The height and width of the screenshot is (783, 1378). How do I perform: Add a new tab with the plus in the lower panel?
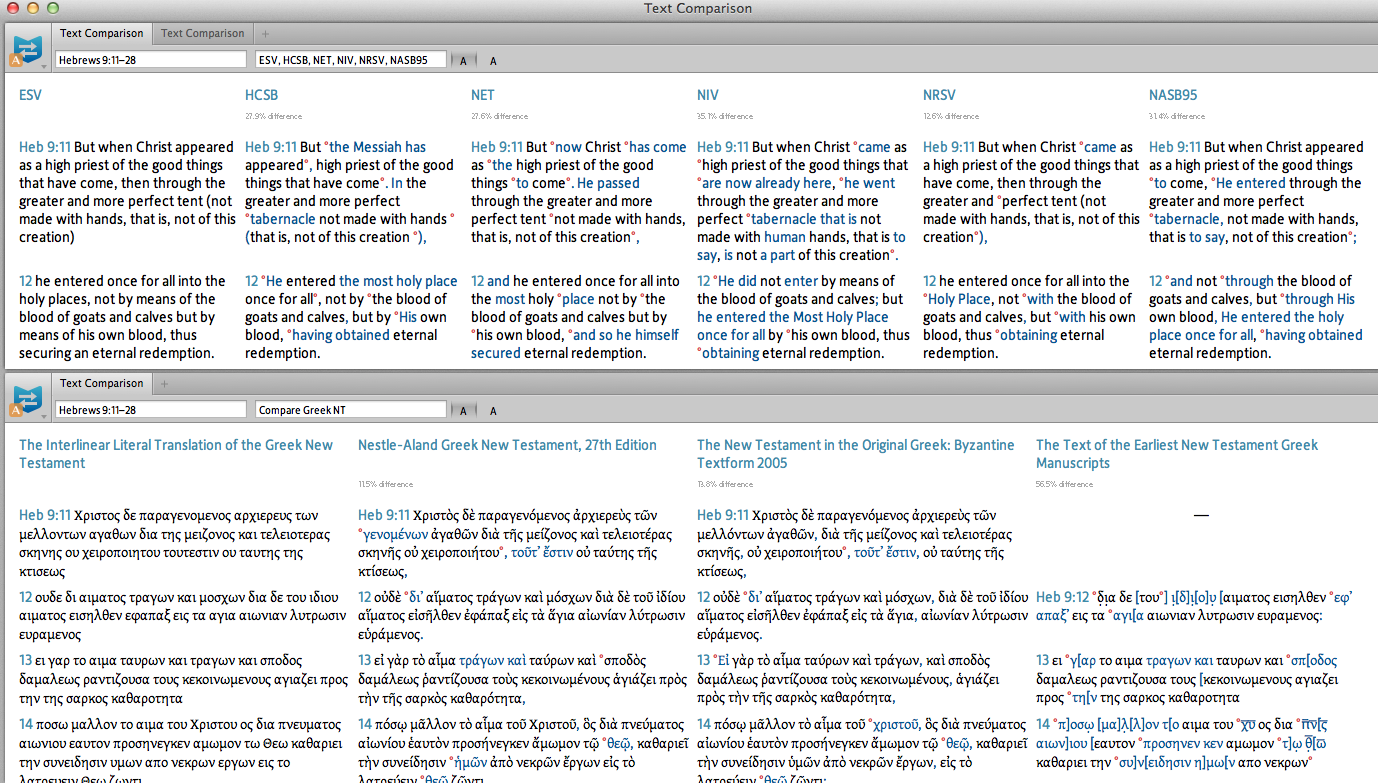click(164, 384)
